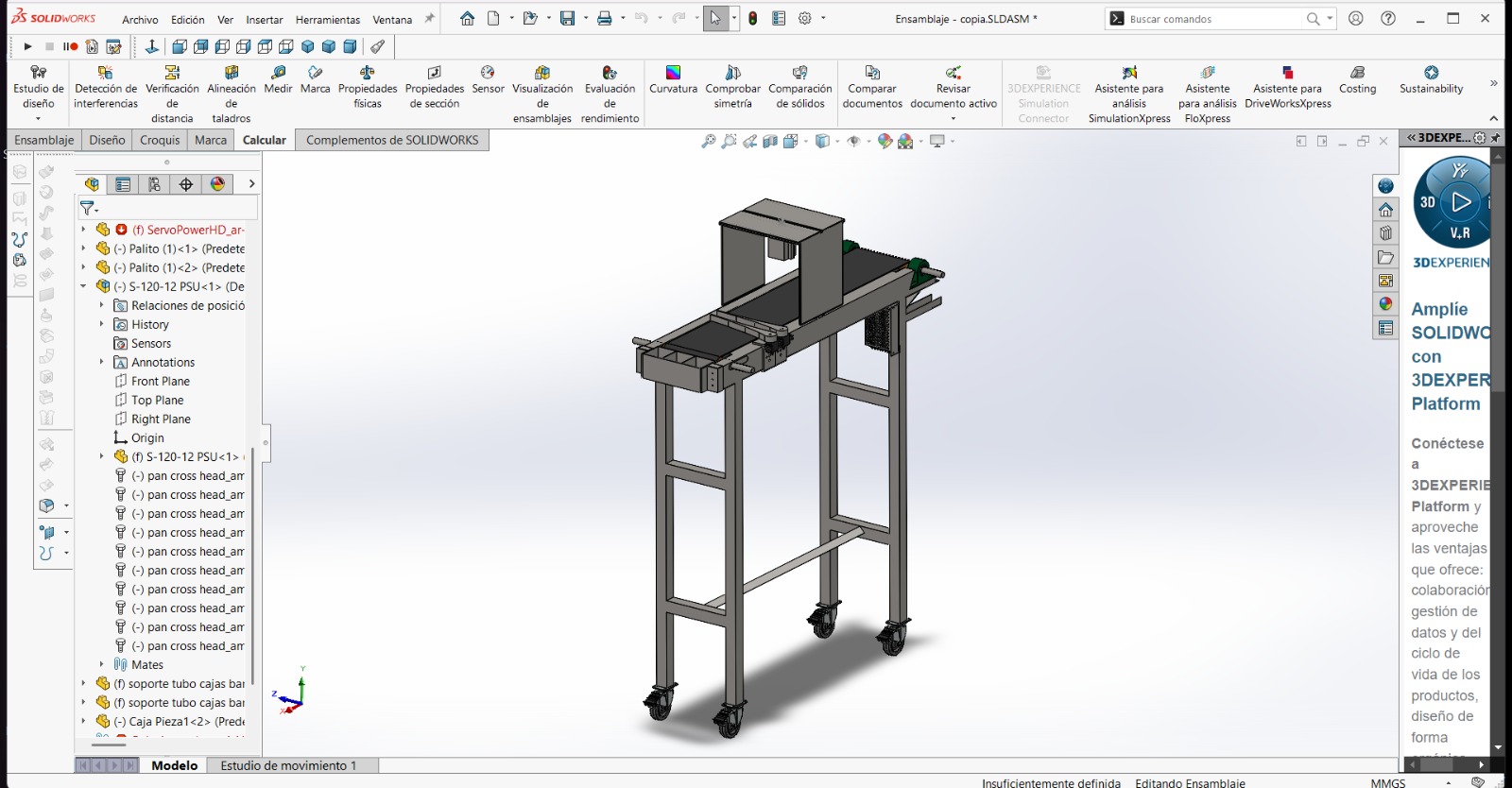This screenshot has height=788, width=1512.
Task: Click the 3DEXPERIENCE play video button
Action: pos(1461,201)
